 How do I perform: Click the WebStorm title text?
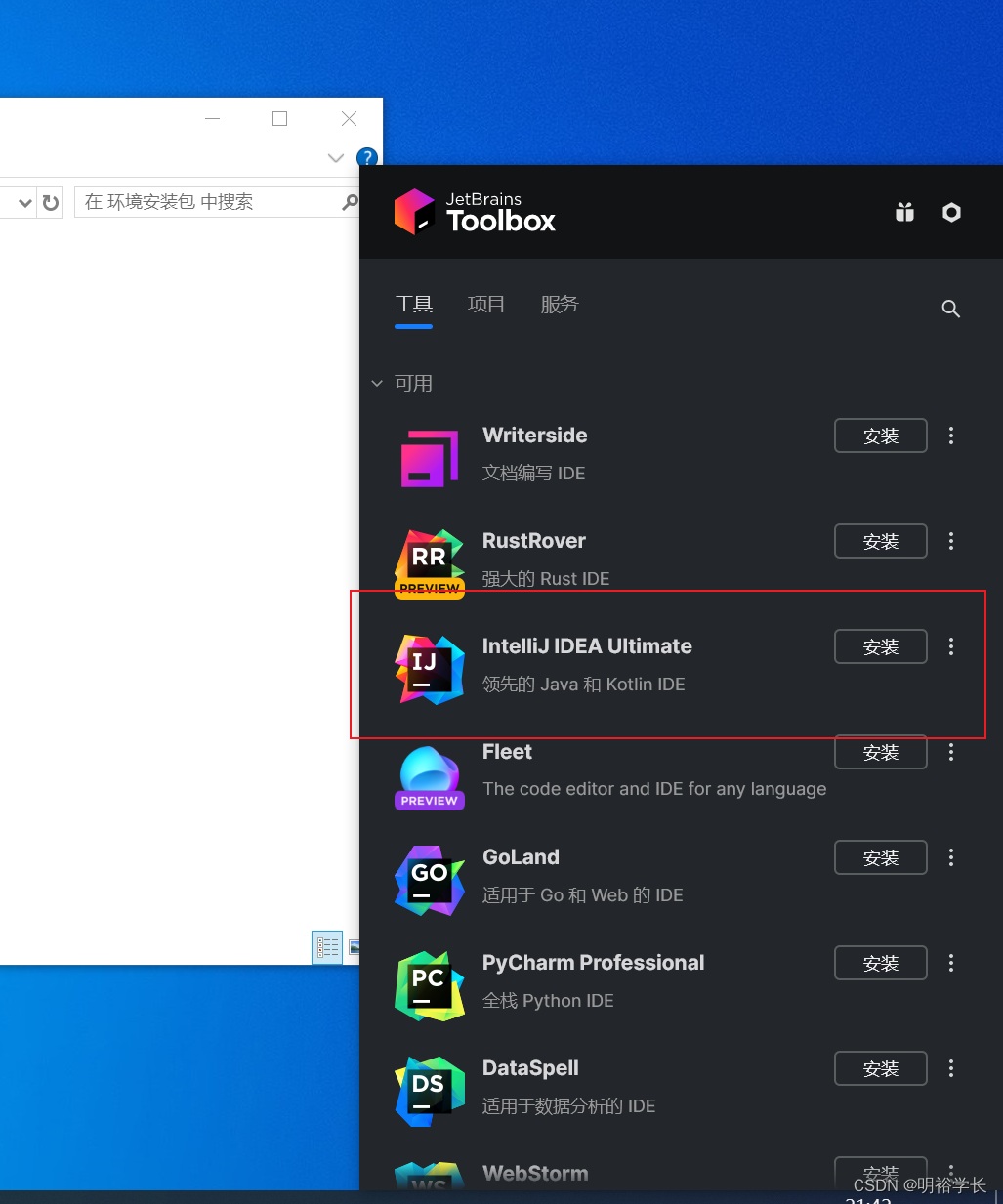535,1174
